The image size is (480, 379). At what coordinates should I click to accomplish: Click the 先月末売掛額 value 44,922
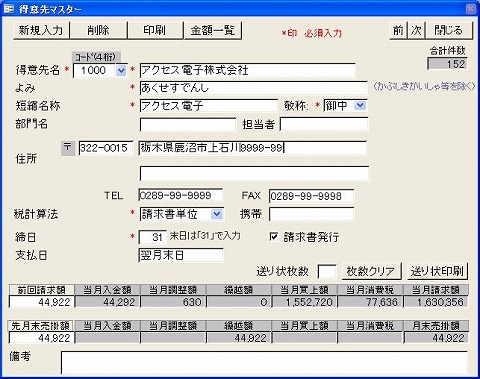tap(42, 338)
